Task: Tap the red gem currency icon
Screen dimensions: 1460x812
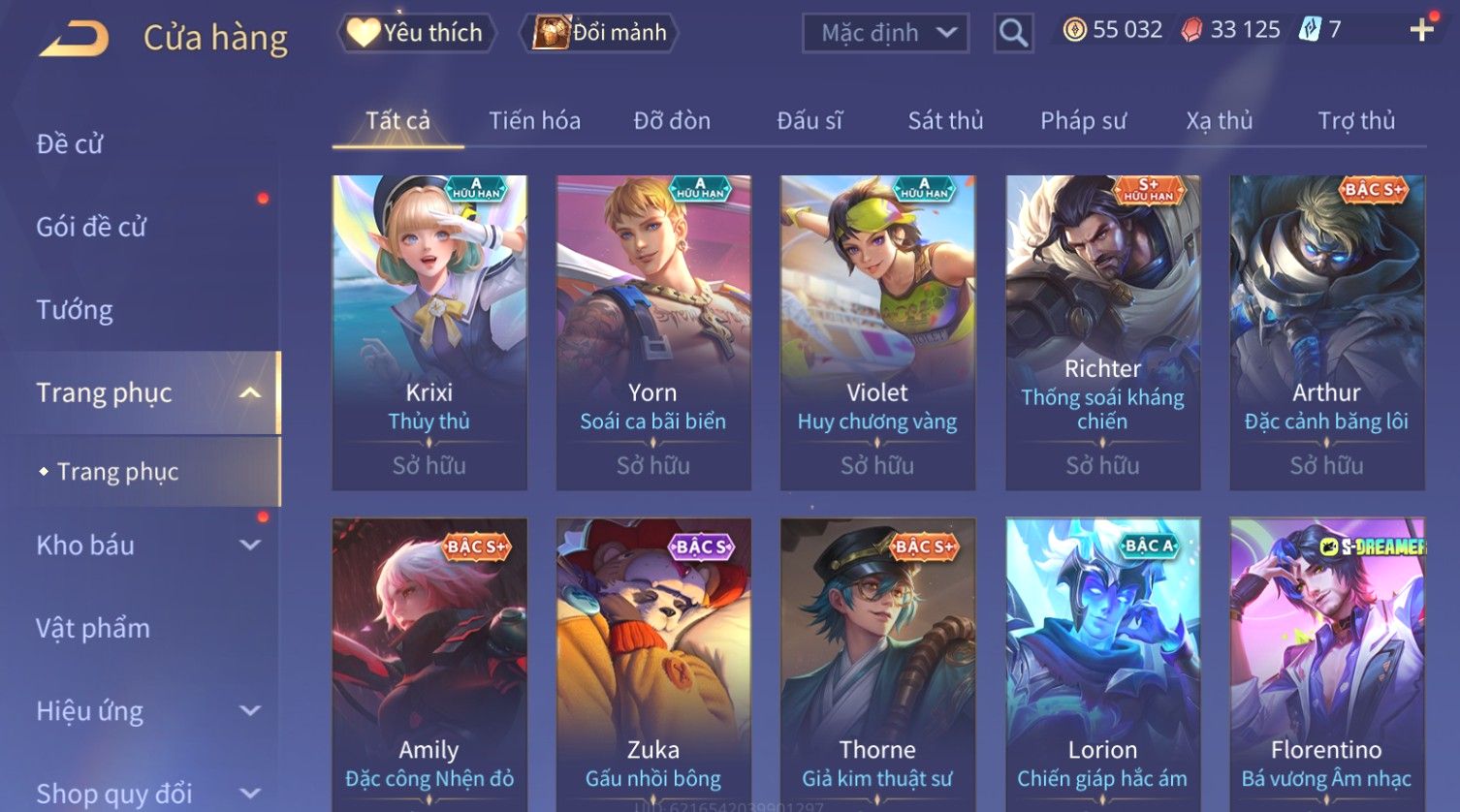Action: pyautogui.click(x=1191, y=30)
